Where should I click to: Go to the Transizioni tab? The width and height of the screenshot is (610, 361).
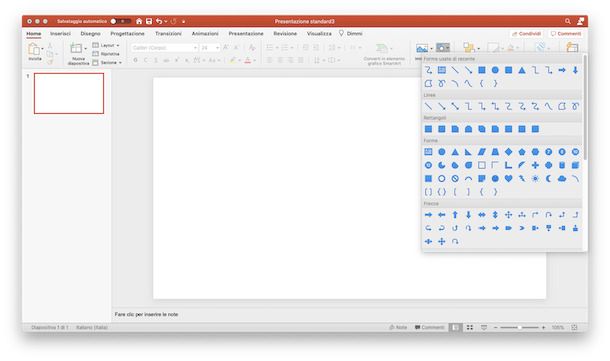coord(168,34)
